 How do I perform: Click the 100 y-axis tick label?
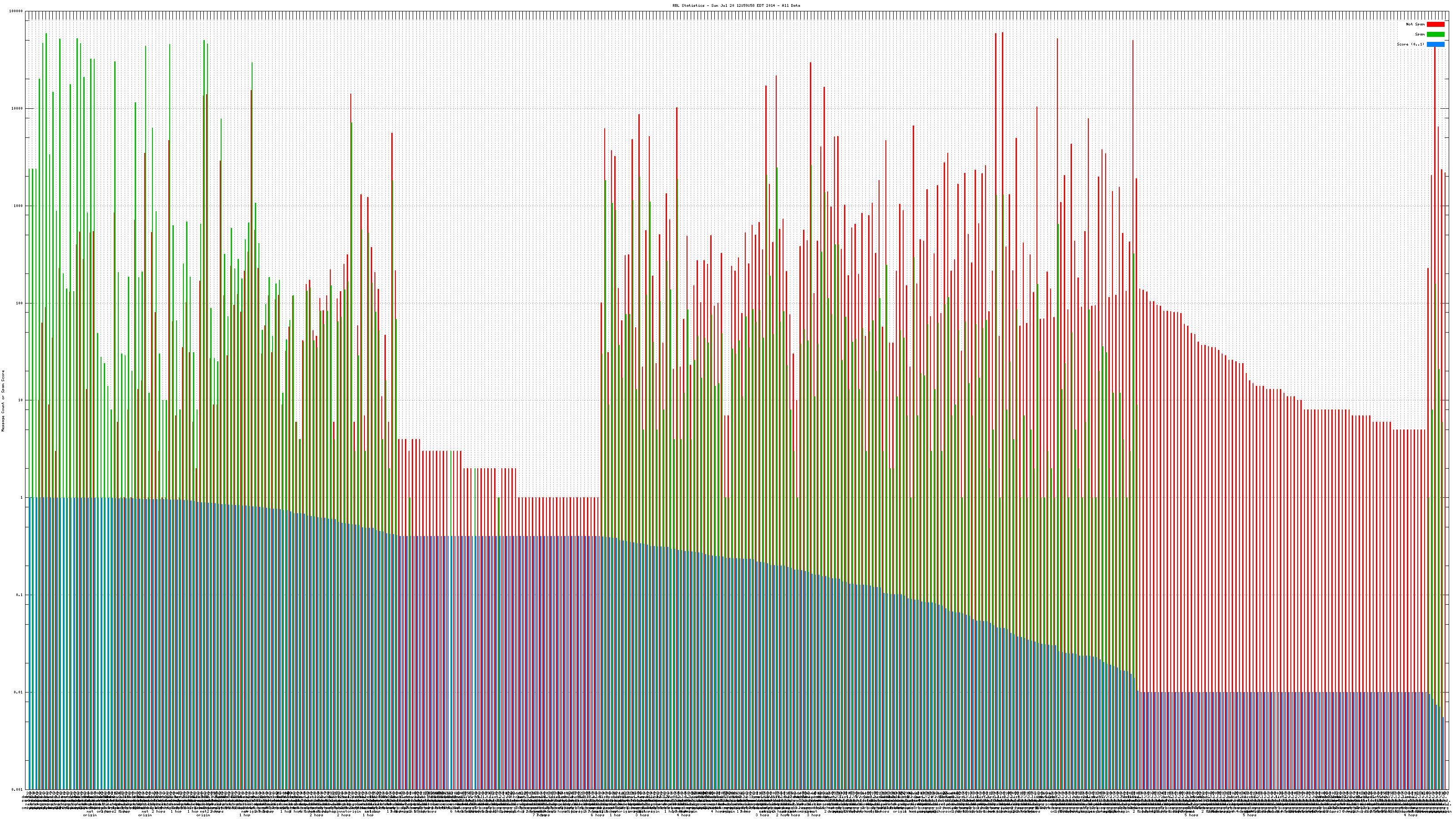click(20, 303)
